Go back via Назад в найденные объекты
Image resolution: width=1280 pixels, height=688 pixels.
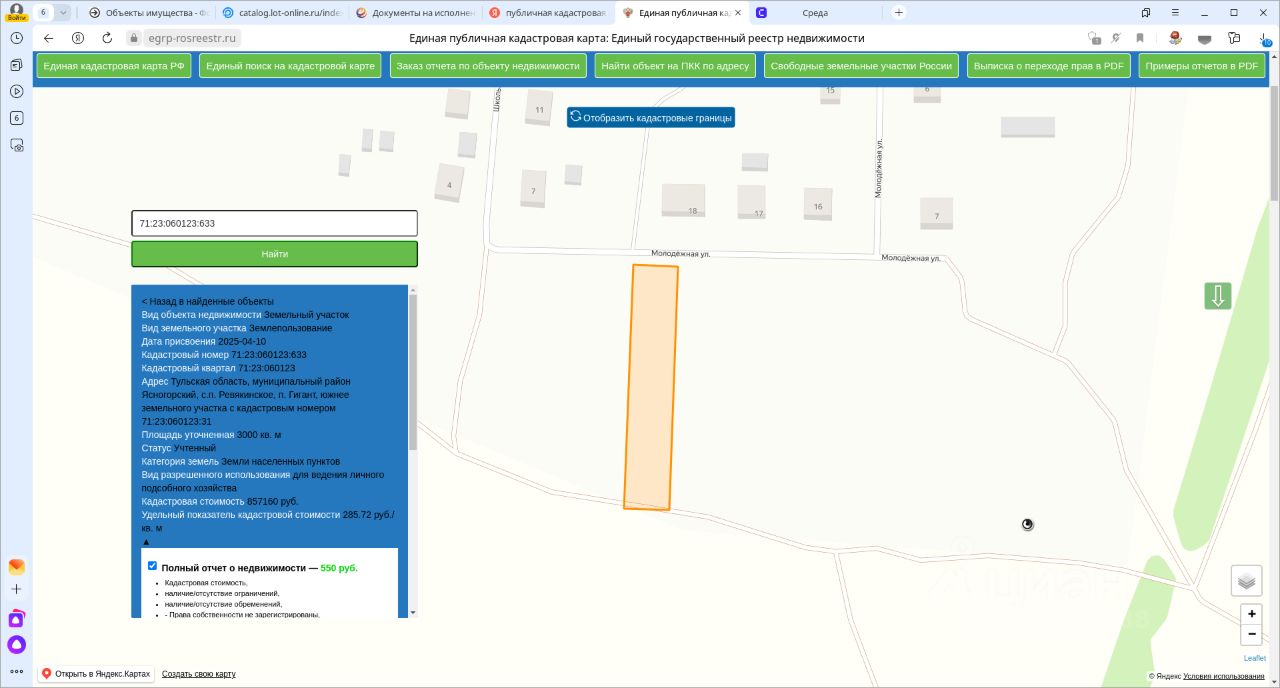(207, 301)
